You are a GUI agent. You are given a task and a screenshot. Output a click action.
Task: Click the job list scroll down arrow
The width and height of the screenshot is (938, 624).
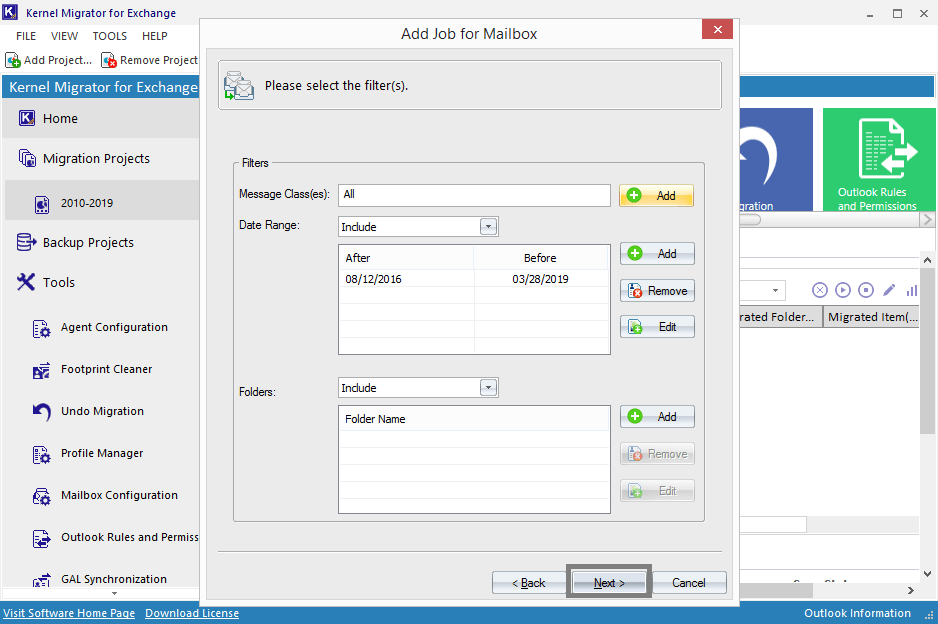[927, 574]
